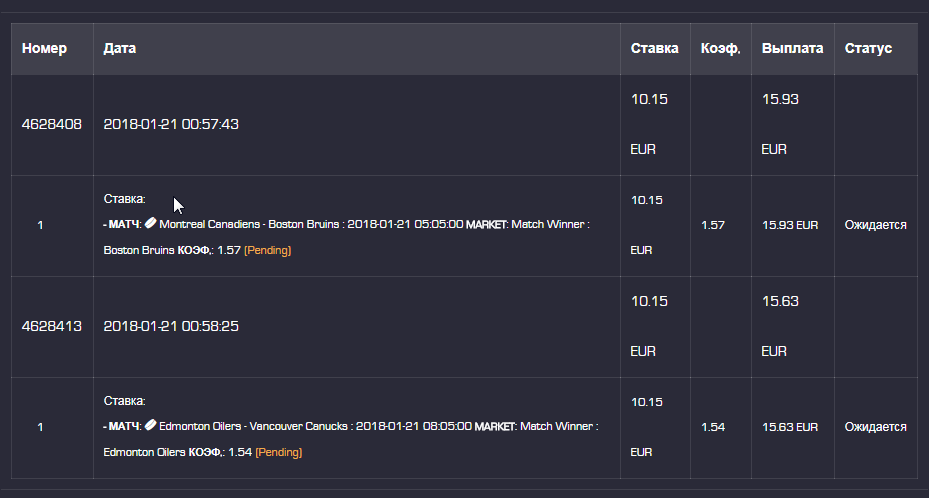The image size is (929, 498).
Task: Click the [Pending] label of the Edmonton Oilers bet
Action: pyautogui.click(x=278, y=452)
